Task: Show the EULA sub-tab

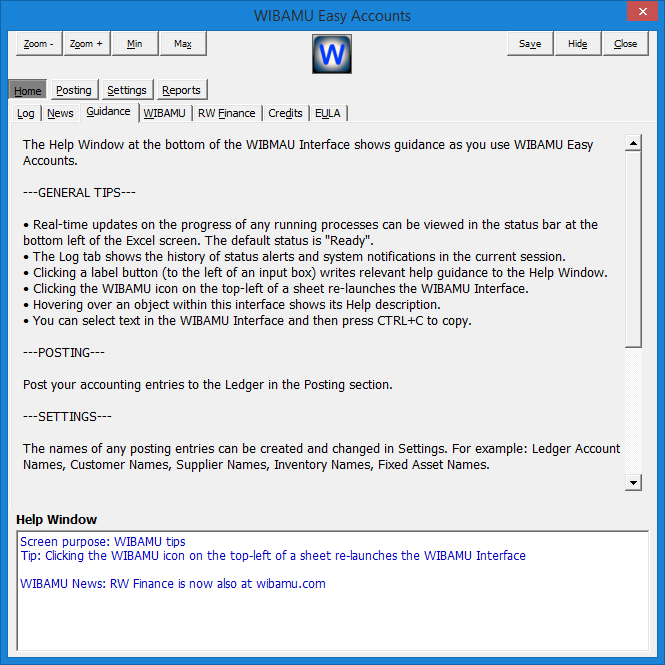Action: coord(328,113)
